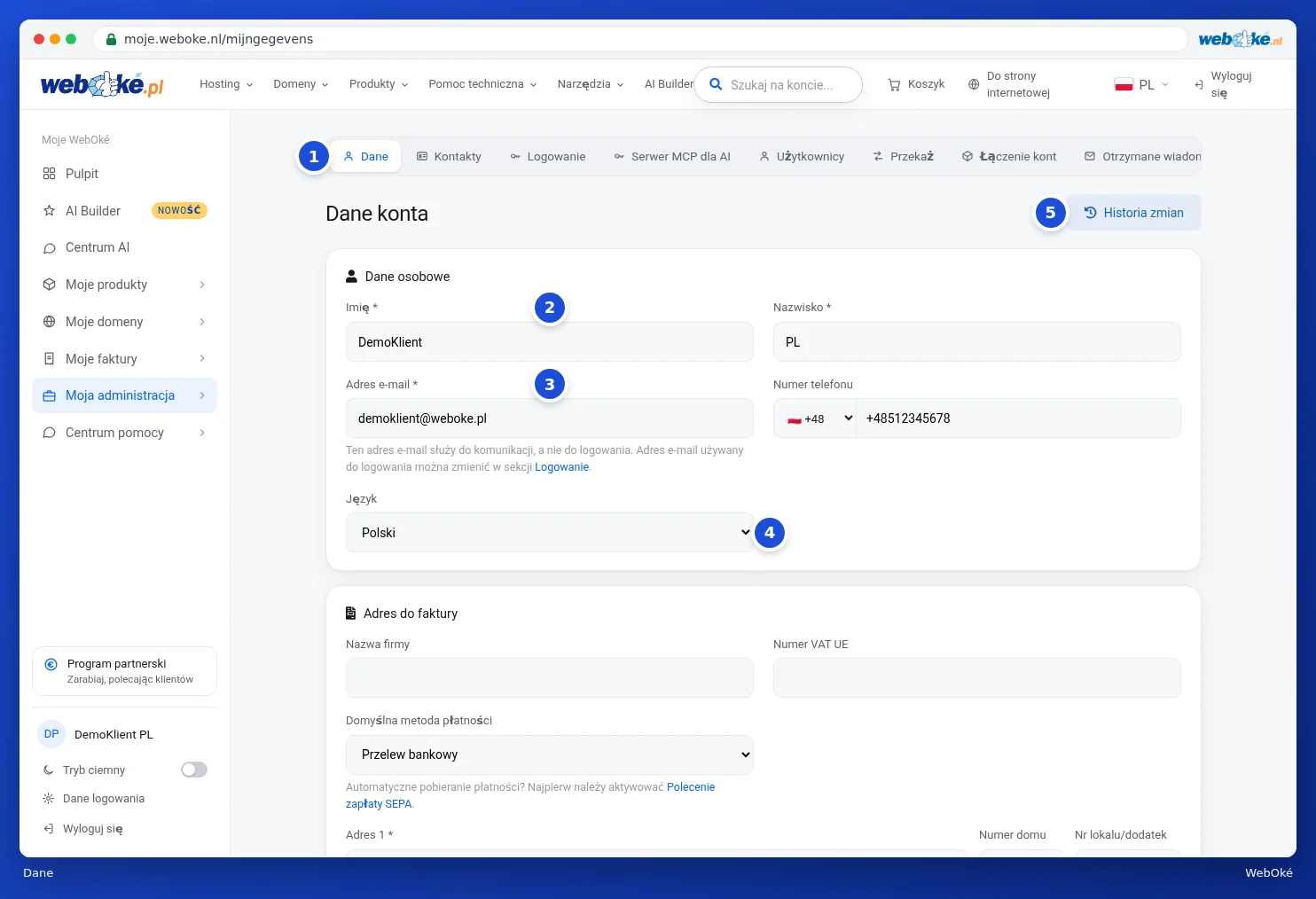Image resolution: width=1316 pixels, height=899 pixels.
Task: Click the Program partnerski euro icon
Action: (x=51, y=664)
